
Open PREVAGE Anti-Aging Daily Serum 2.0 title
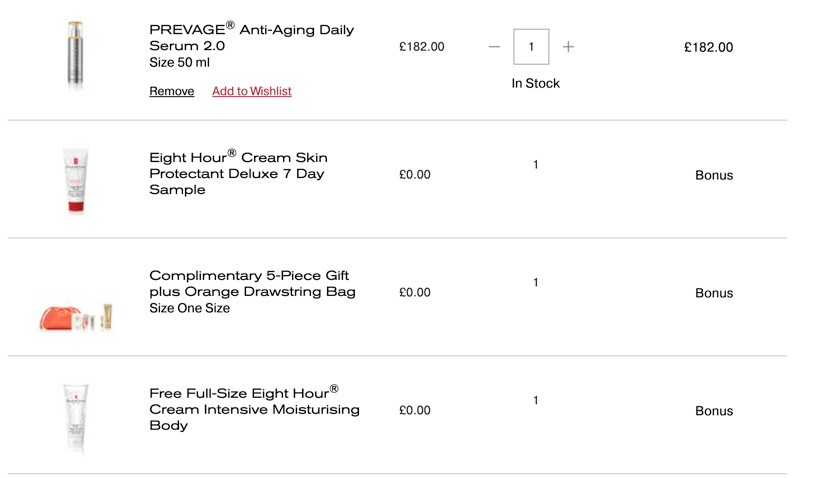pos(251,37)
